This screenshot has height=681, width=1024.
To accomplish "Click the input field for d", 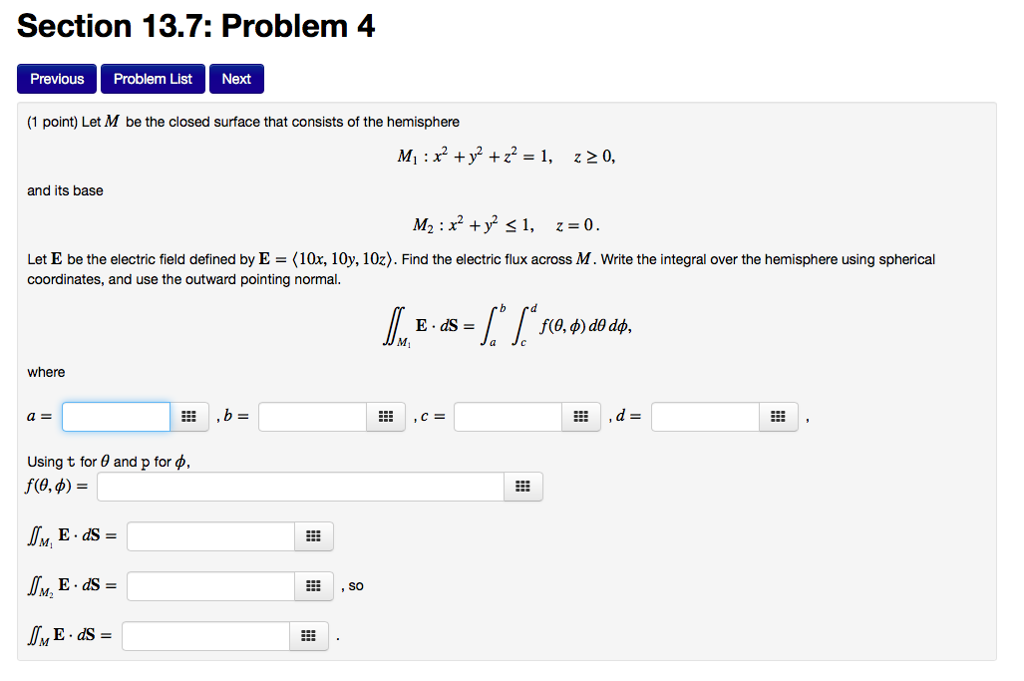I will (x=703, y=416).
